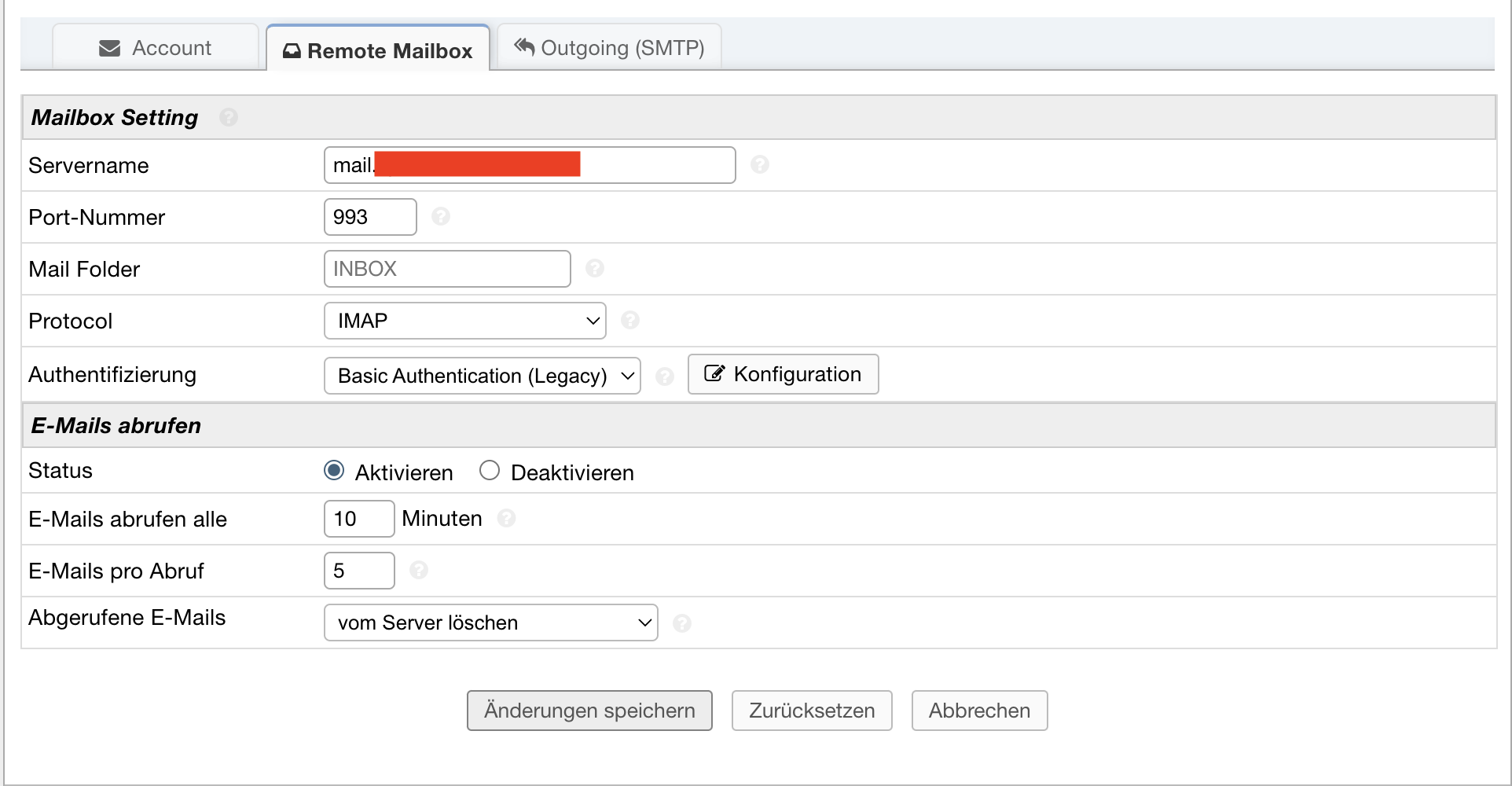1512x786 pixels.
Task: Click into the Mail Folder INBOX field
Action: [x=446, y=269]
